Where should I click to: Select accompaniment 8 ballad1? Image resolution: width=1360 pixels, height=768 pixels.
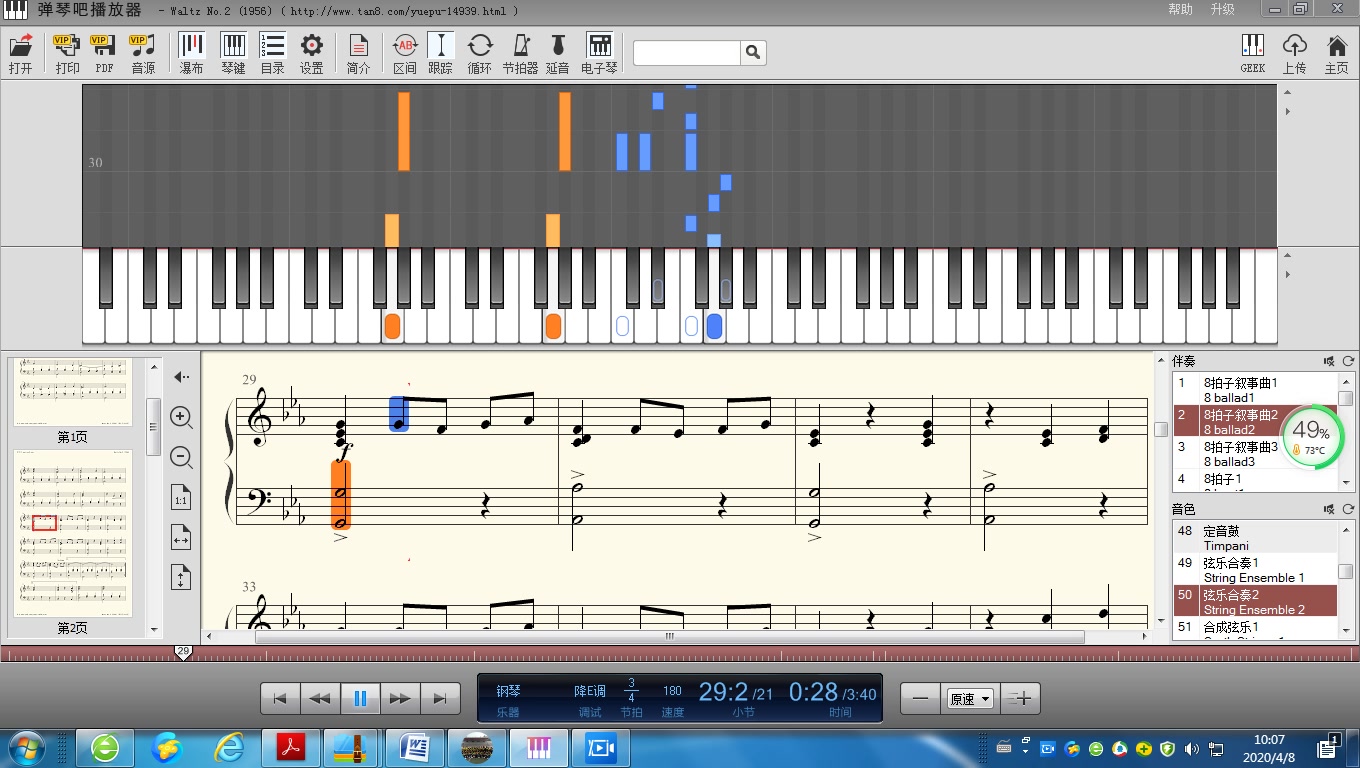(x=1255, y=390)
